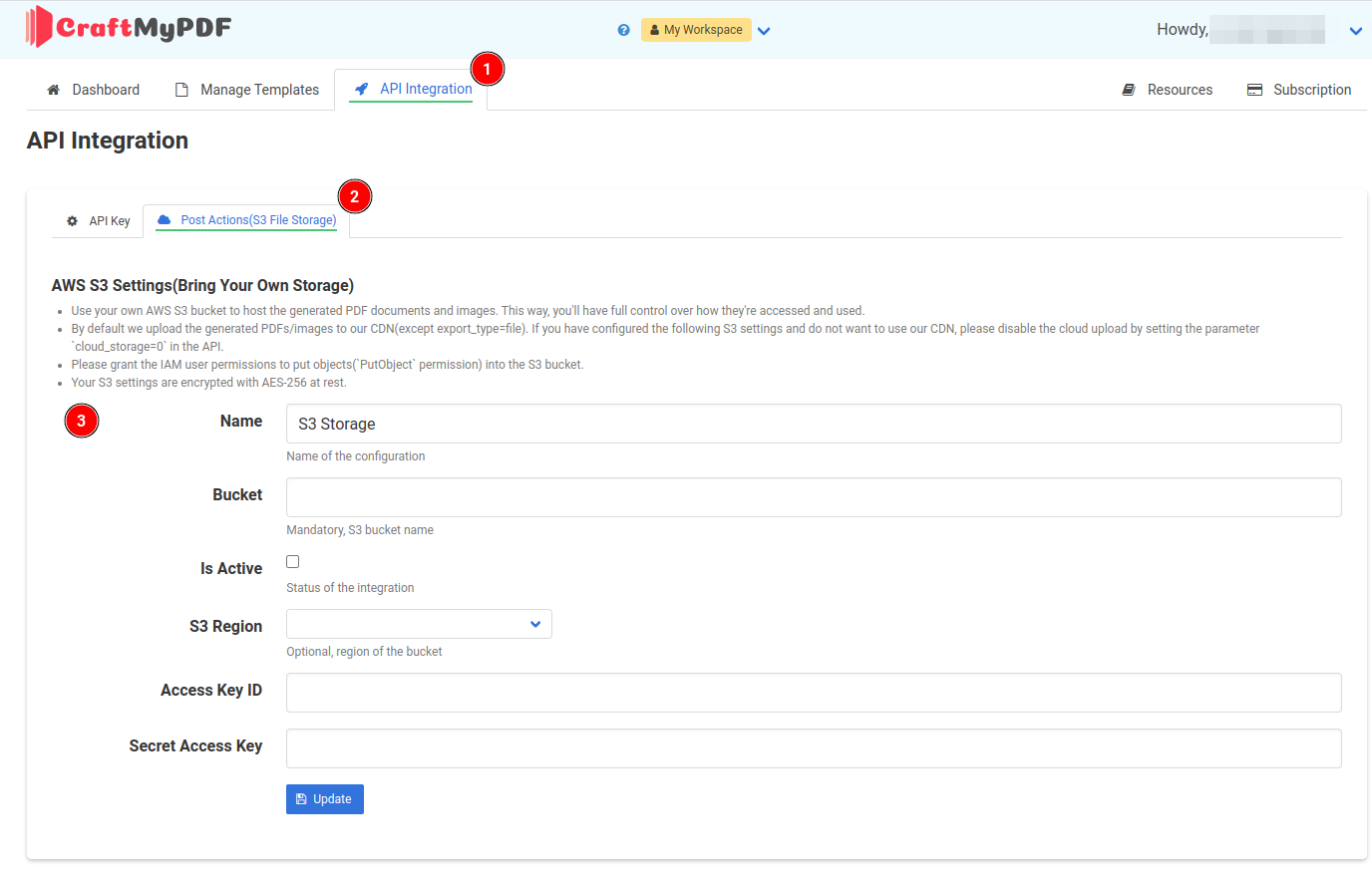Expand the My Workspace switcher
This screenshot has height=884, width=1372.
coord(764,31)
